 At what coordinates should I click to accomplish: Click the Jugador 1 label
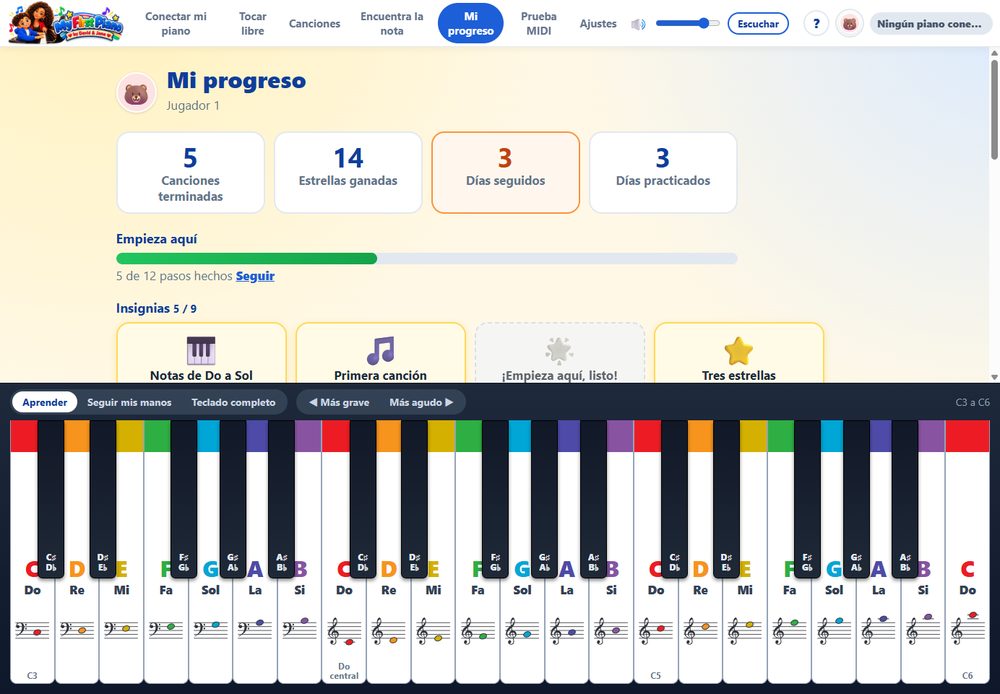193,106
